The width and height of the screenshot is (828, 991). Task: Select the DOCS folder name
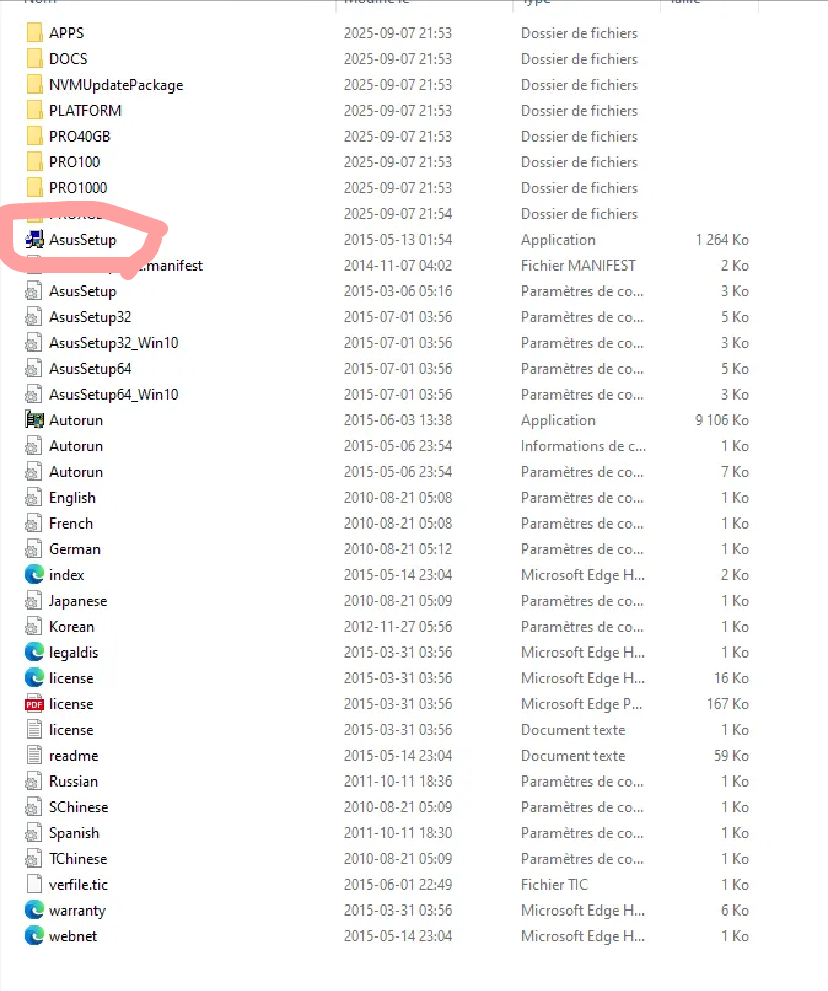(x=68, y=59)
